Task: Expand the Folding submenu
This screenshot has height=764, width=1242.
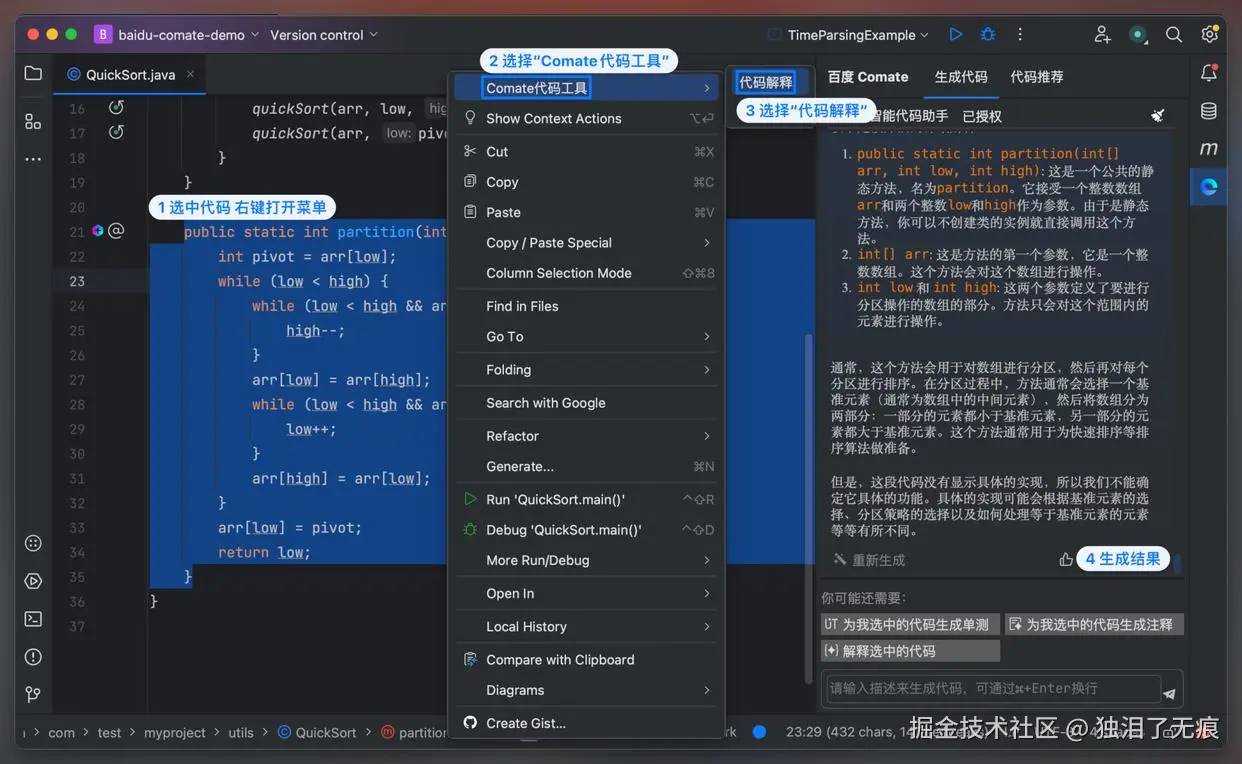Action: (x=586, y=369)
